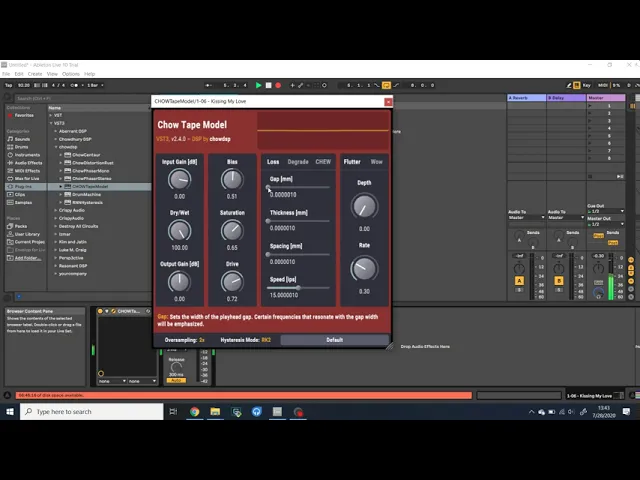The height and width of the screenshot is (480, 640).
Task: Click the Speed [ips] slider
Action: point(298,288)
